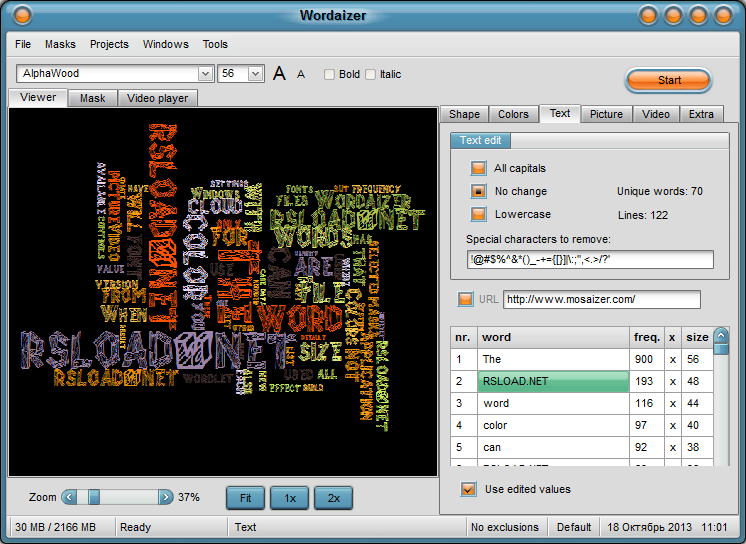This screenshot has width=746, height=544.
Task: Open the Picture tab
Action: [606, 114]
